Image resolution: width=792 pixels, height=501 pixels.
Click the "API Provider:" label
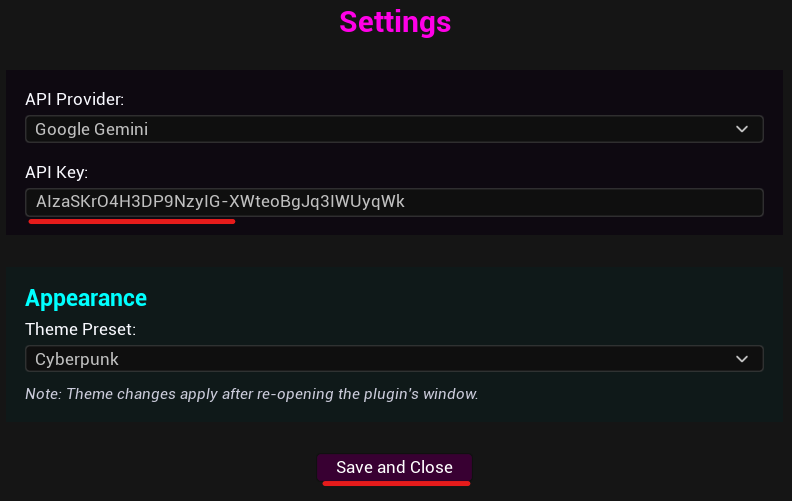(x=74, y=100)
